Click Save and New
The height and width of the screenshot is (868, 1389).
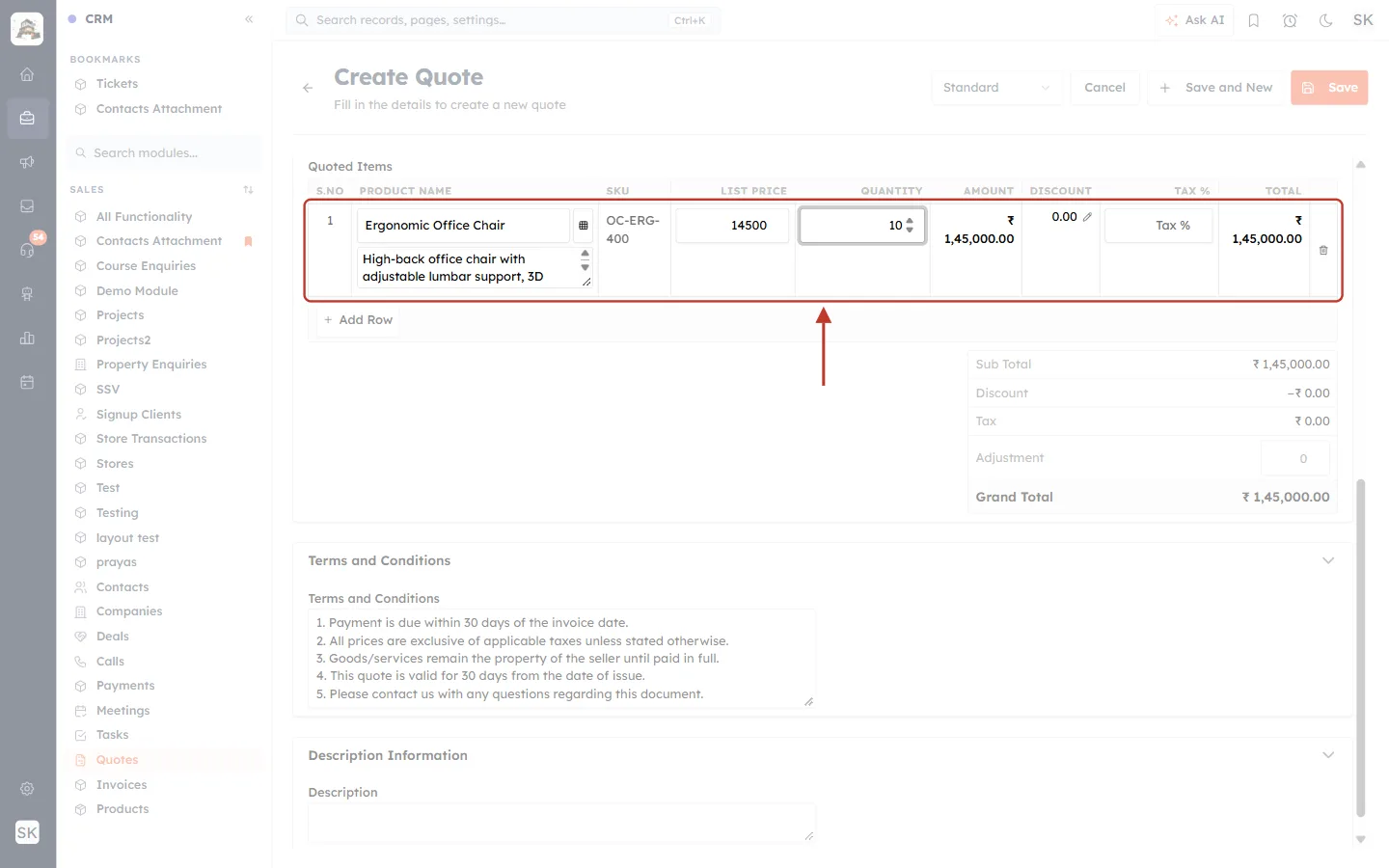point(1216,88)
